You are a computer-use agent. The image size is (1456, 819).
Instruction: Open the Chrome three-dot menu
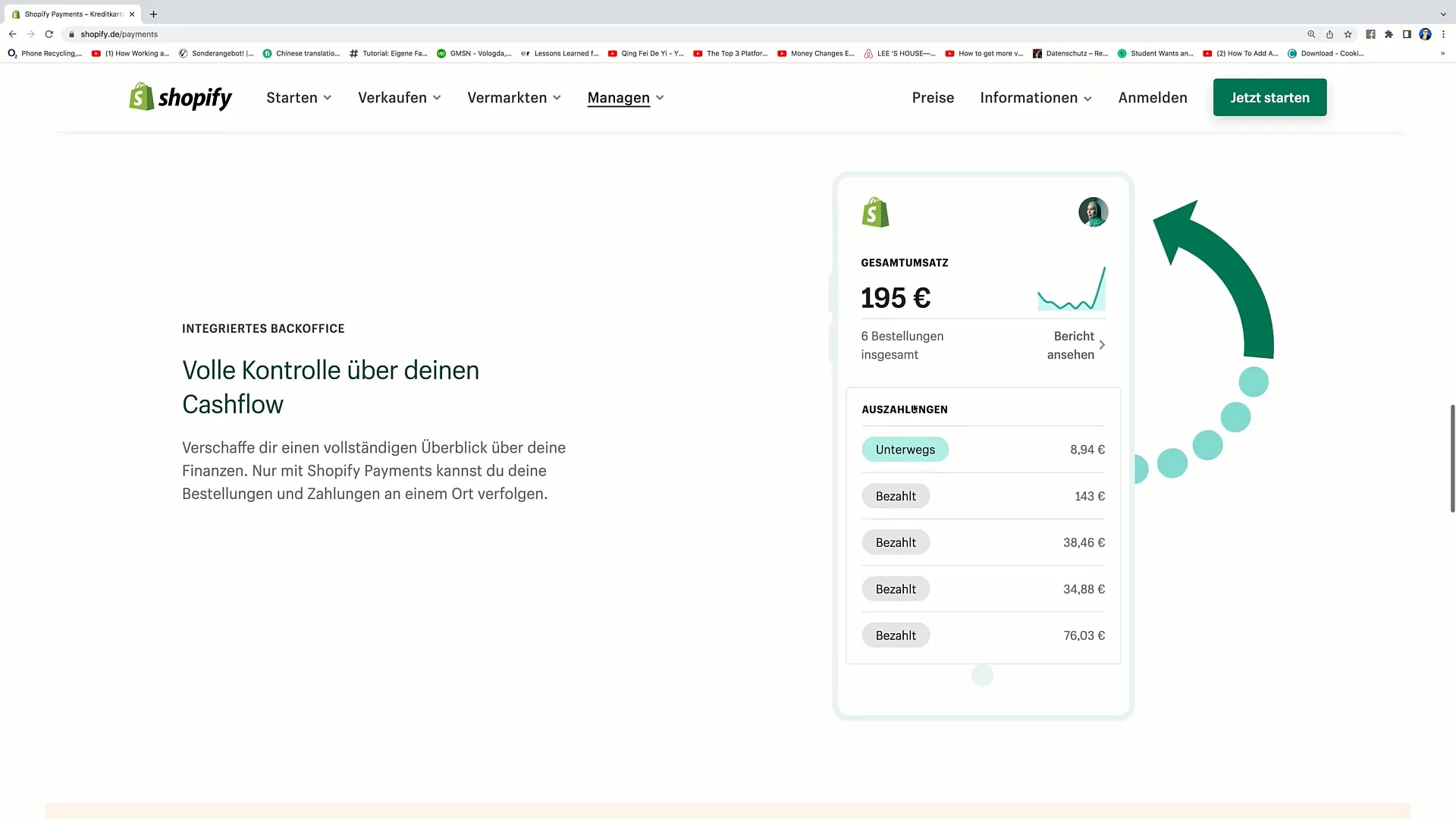click(x=1443, y=34)
